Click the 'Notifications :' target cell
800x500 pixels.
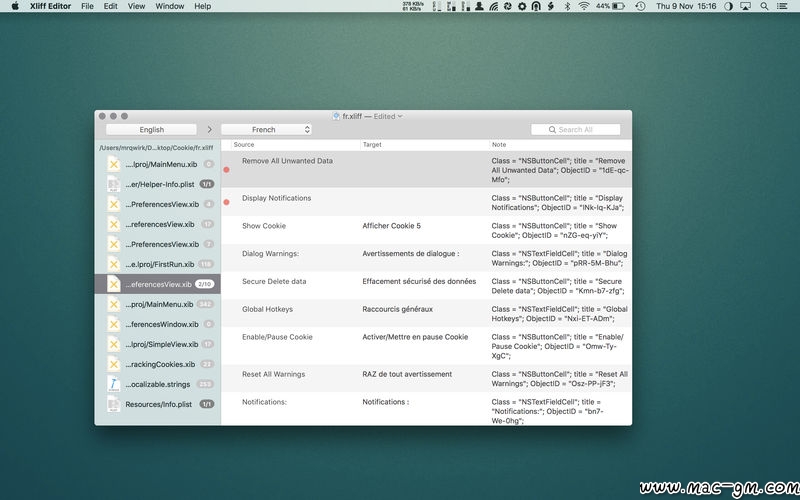386,402
